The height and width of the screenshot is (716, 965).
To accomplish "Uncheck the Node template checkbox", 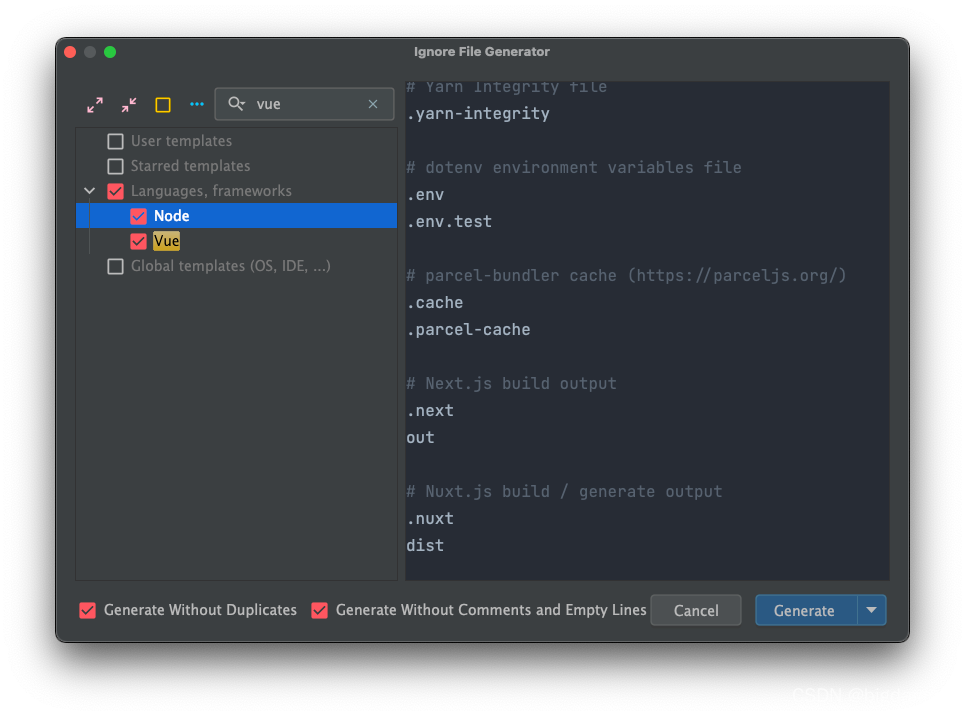I will (138, 216).
